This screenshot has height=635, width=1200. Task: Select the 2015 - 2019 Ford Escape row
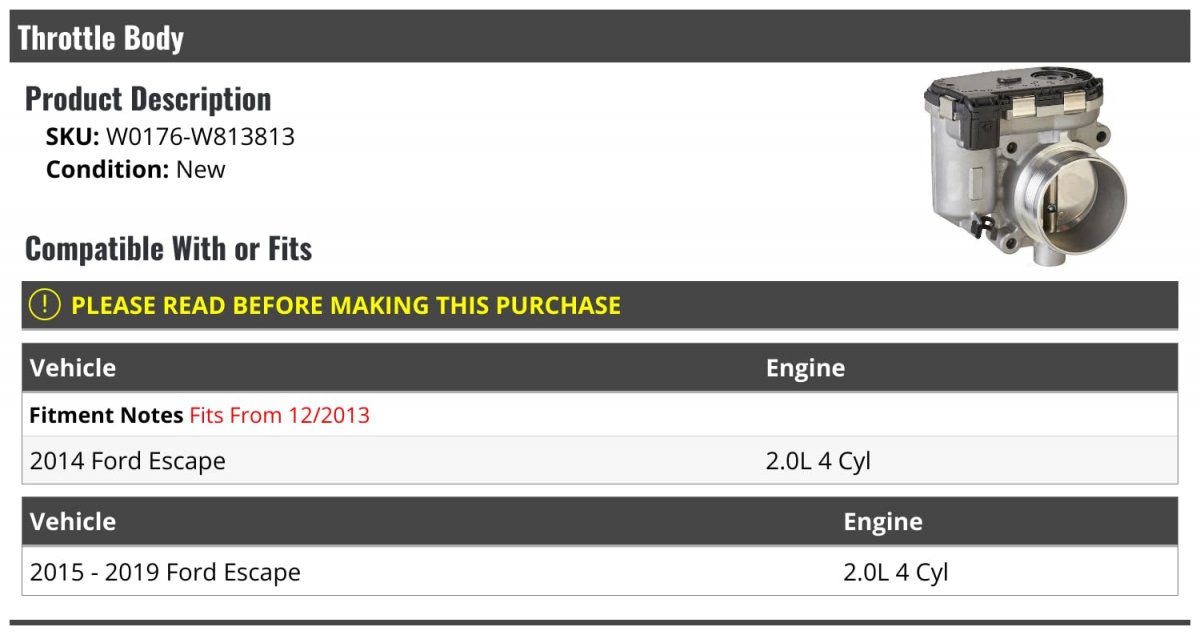[x=165, y=573]
